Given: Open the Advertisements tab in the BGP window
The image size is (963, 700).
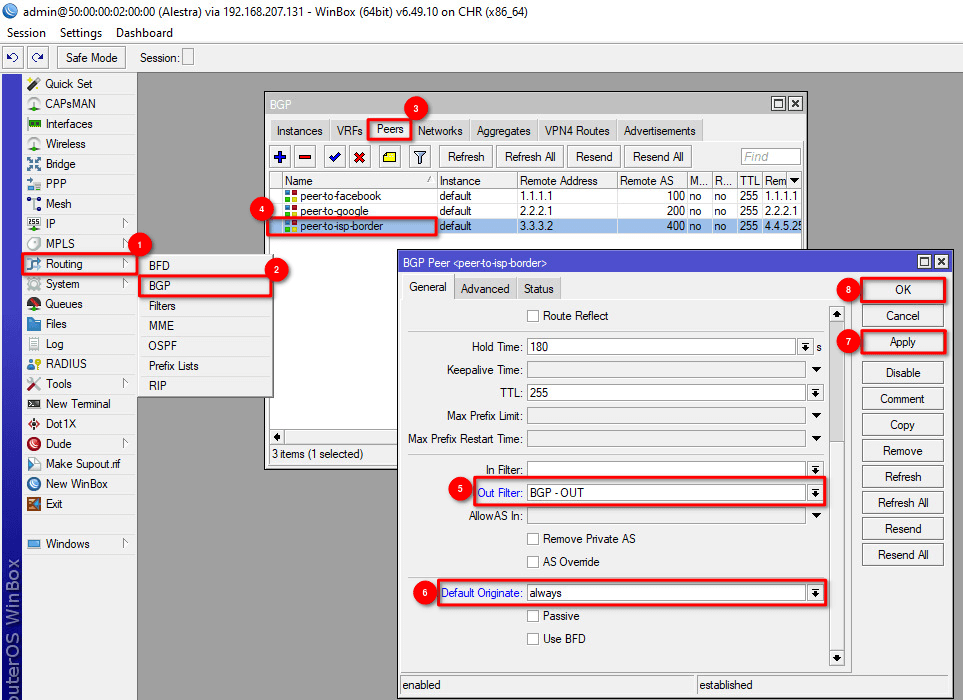Looking at the screenshot, I should (x=660, y=131).
